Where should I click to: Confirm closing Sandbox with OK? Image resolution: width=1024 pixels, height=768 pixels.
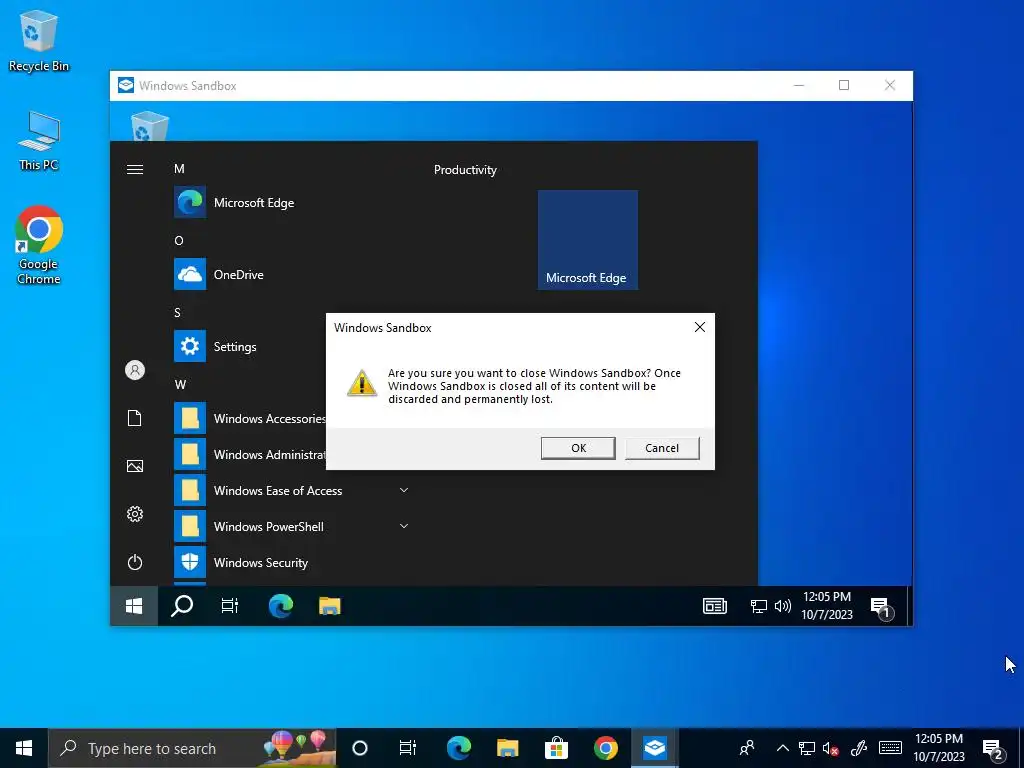(x=578, y=448)
